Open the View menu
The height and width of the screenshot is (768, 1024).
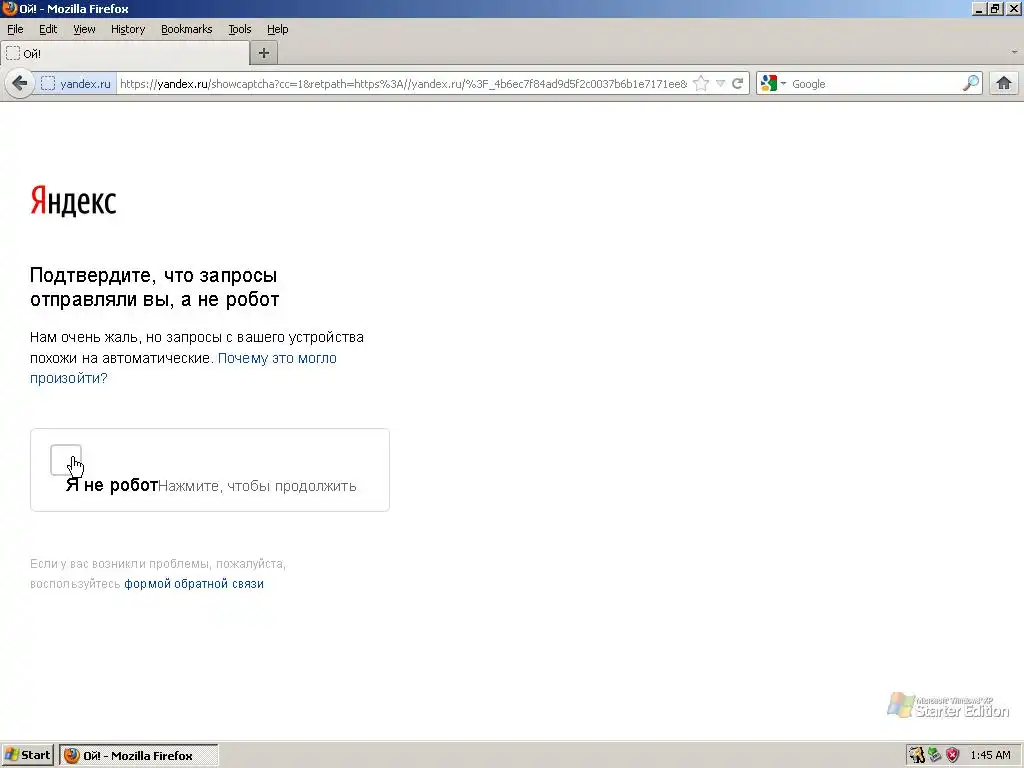(84, 29)
